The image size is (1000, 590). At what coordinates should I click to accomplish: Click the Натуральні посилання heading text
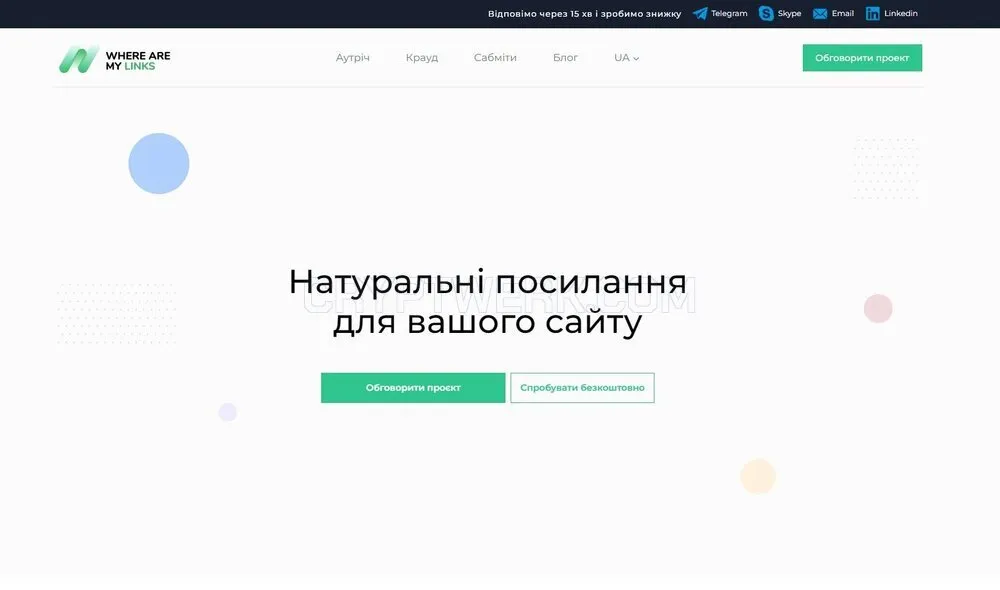487,281
